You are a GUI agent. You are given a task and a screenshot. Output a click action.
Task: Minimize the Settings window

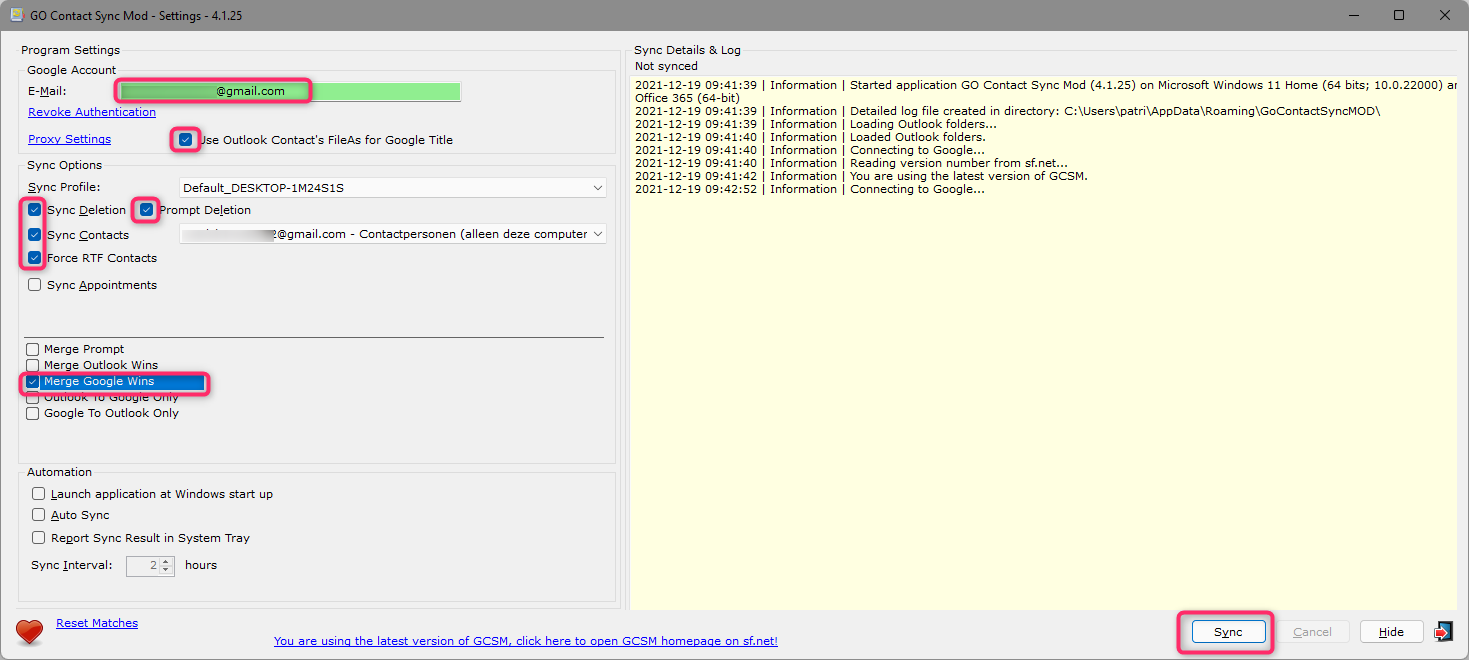point(1353,15)
